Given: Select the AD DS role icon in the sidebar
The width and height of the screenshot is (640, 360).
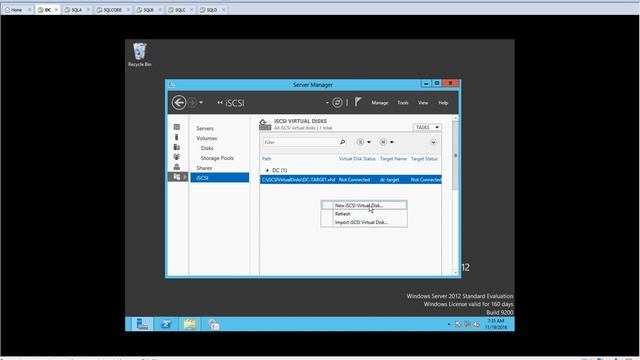Looking at the screenshot, I should [177, 157].
